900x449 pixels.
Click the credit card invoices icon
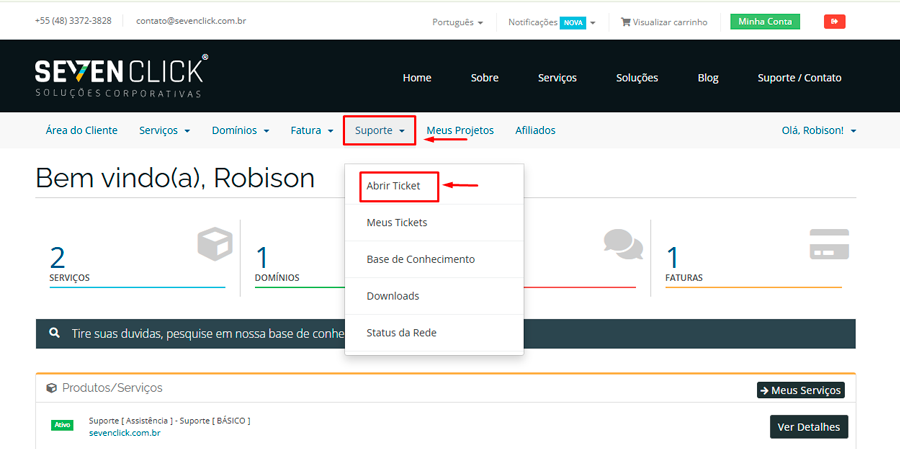[829, 244]
